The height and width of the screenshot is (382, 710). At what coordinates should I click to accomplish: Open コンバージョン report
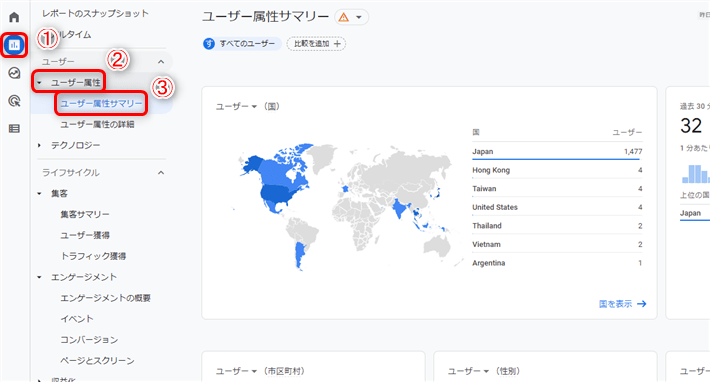point(89,339)
